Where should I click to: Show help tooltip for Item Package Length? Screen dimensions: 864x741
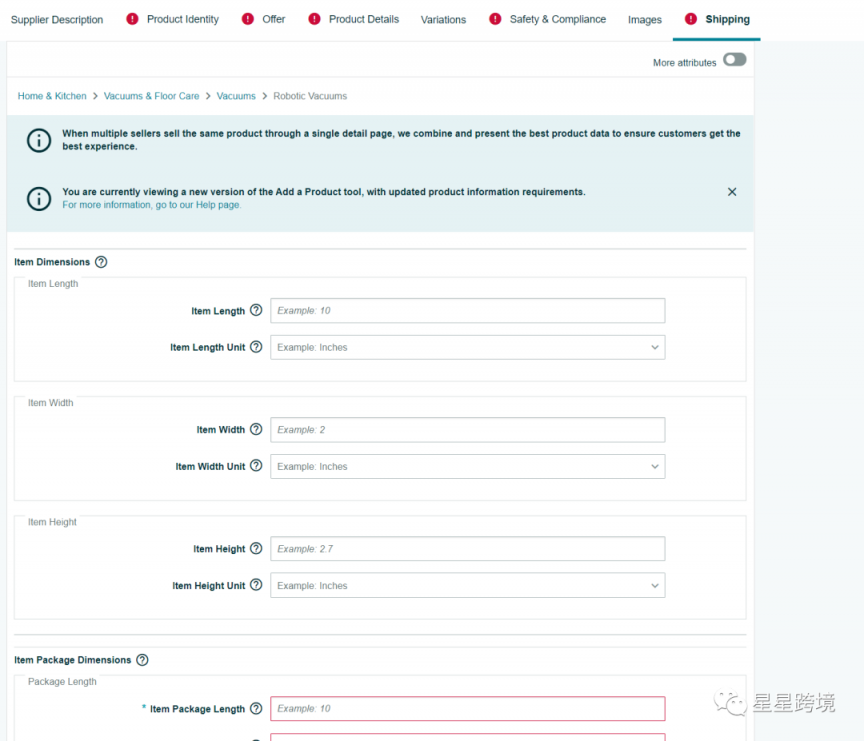[256, 708]
